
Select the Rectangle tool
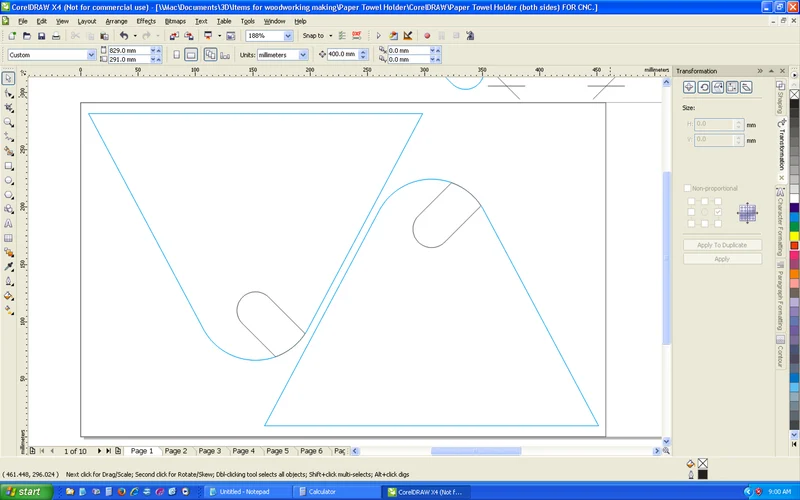click(9, 166)
